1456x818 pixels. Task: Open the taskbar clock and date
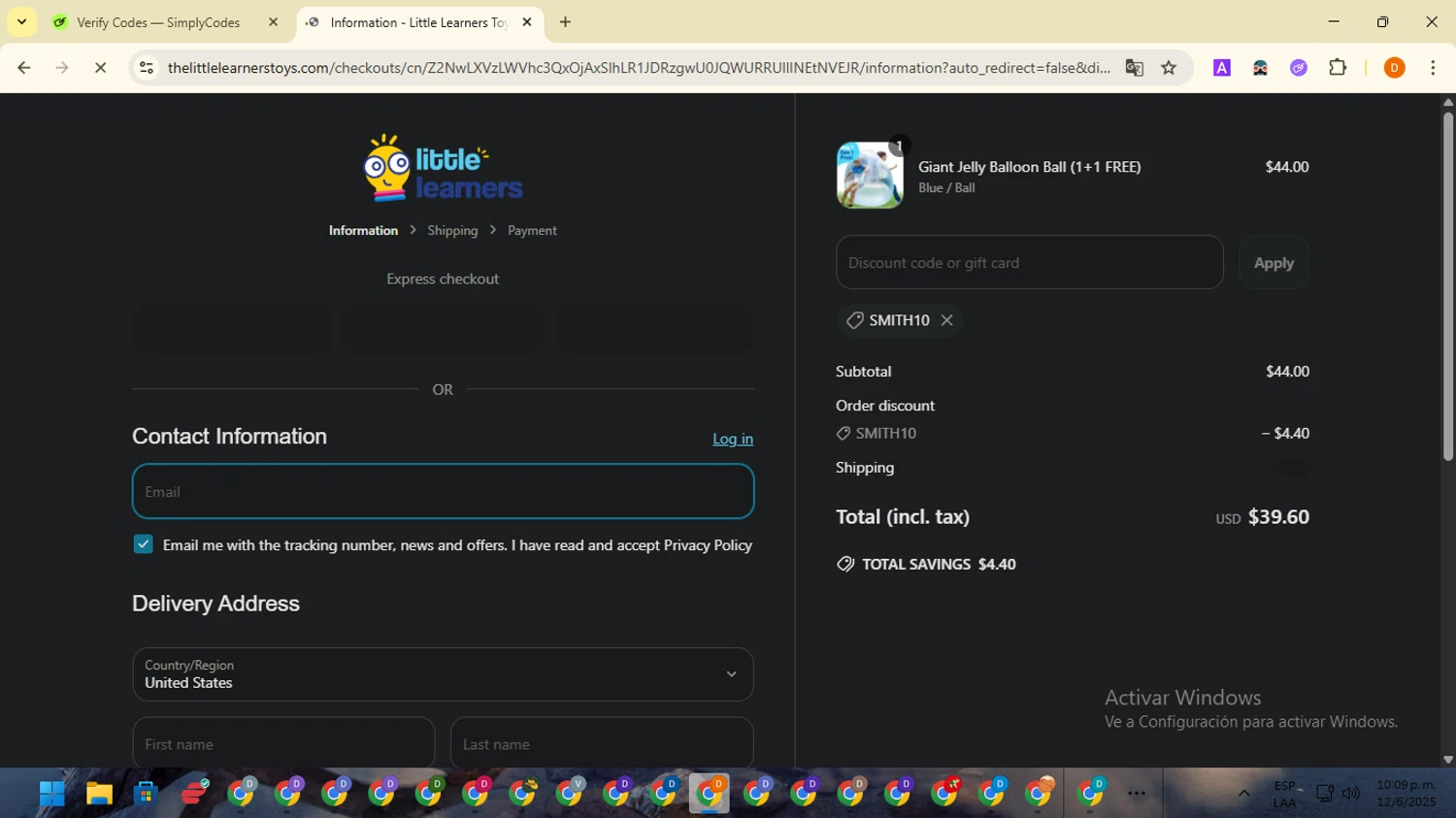(1406, 794)
